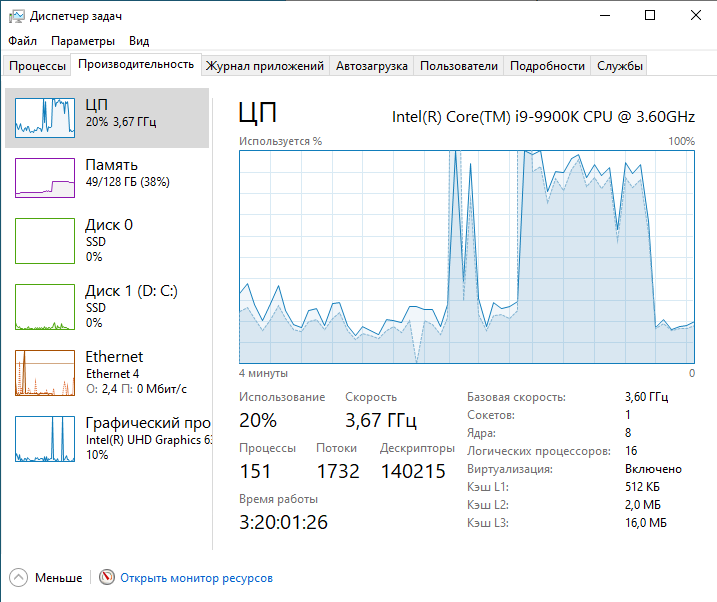This screenshot has height=602, width=717.
Task: Switch to the Подробности tab
Action: click(547, 66)
